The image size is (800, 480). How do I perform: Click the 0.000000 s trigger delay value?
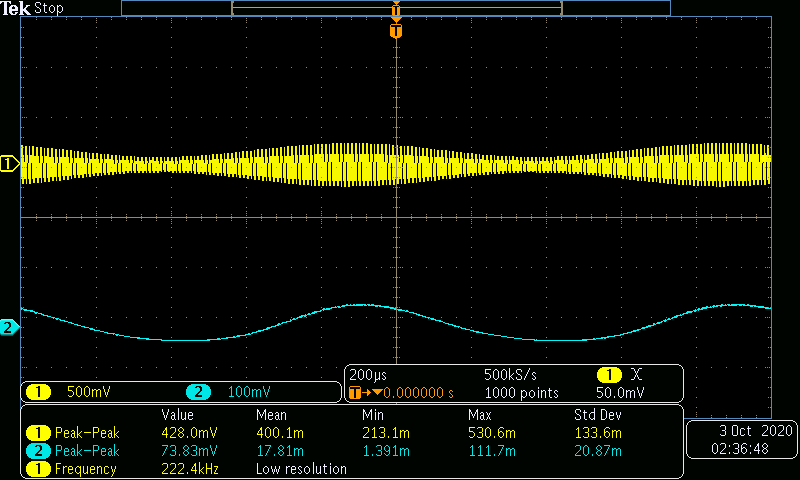[418, 393]
